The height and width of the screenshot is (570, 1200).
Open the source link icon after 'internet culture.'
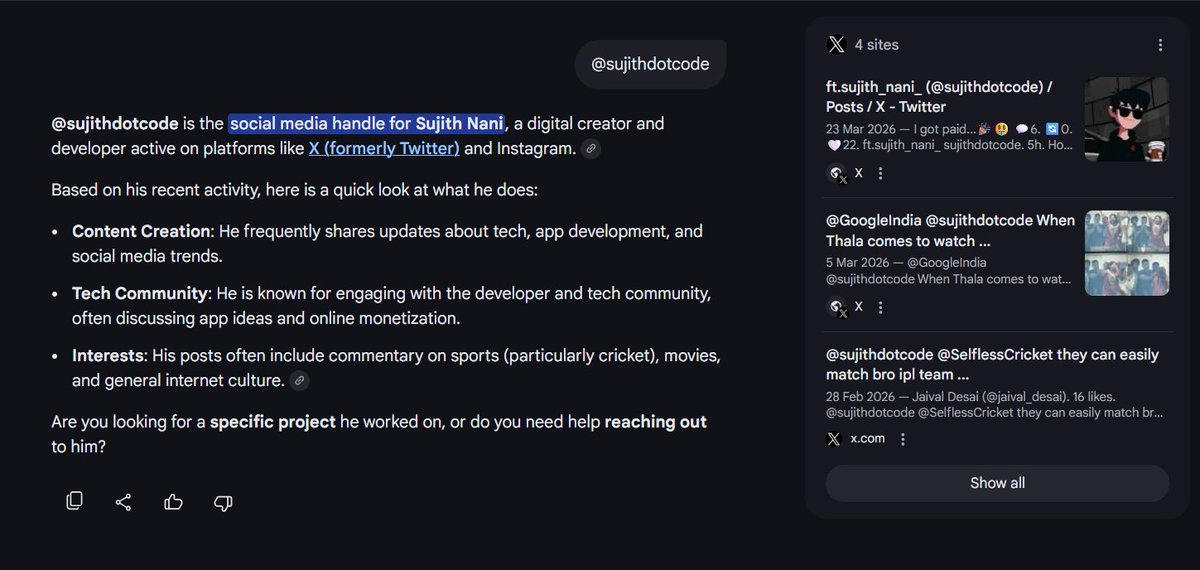click(298, 380)
